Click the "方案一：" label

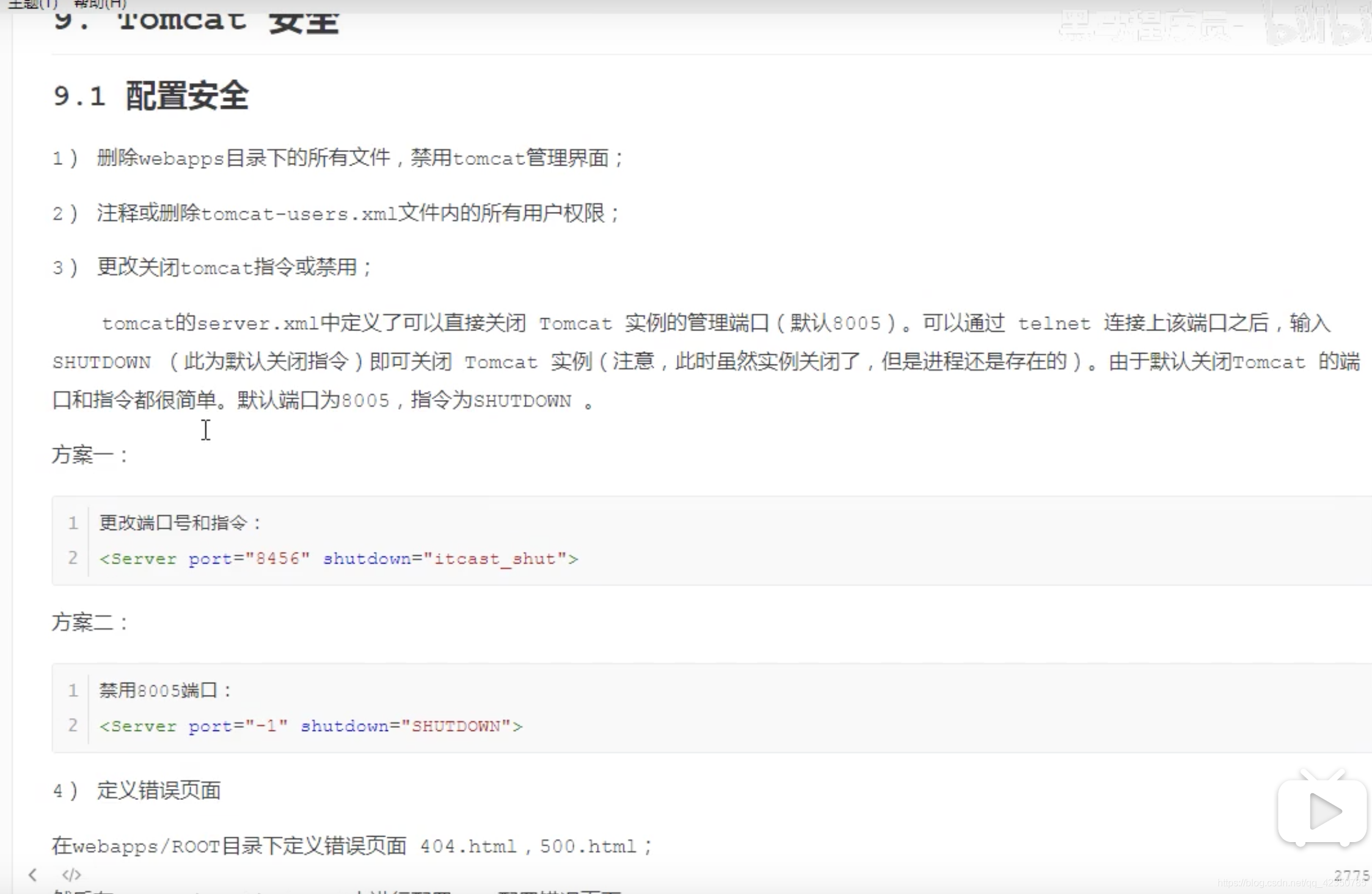(x=90, y=455)
